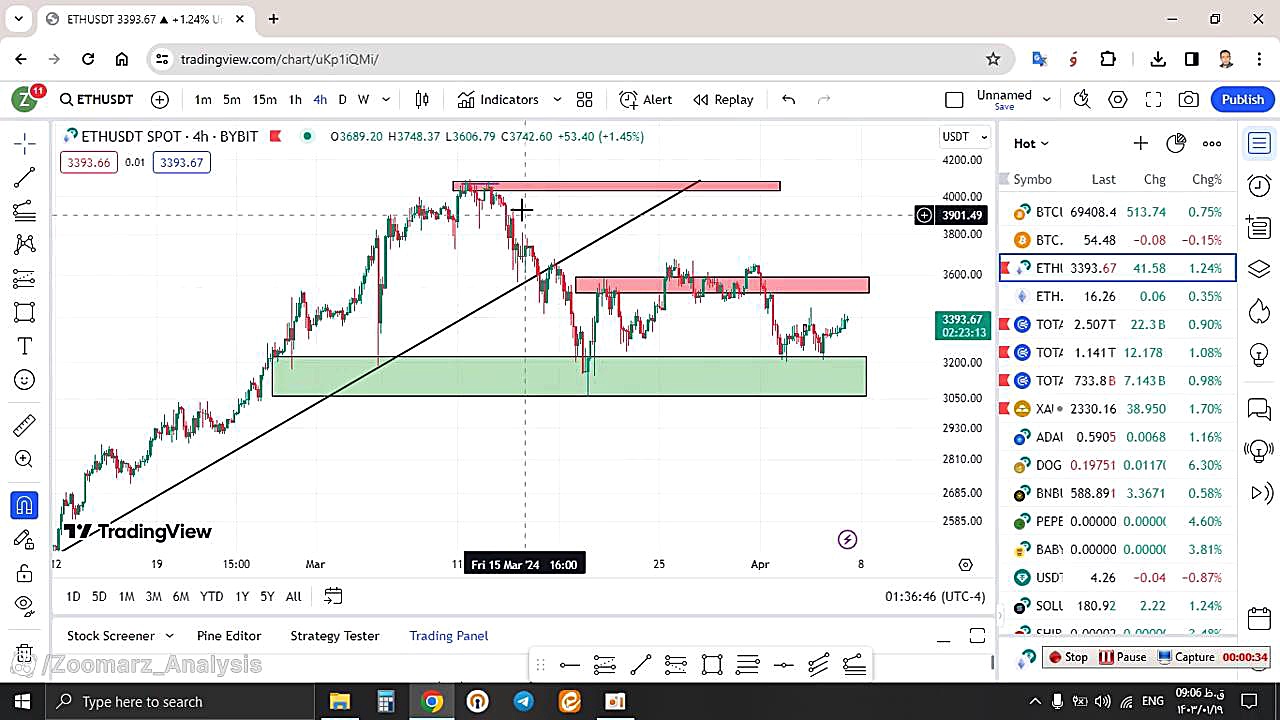Image resolution: width=1280 pixels, height=720 pixels.
Task: Select the crosshair cursor tool
Action: click(x=25, y=143)
